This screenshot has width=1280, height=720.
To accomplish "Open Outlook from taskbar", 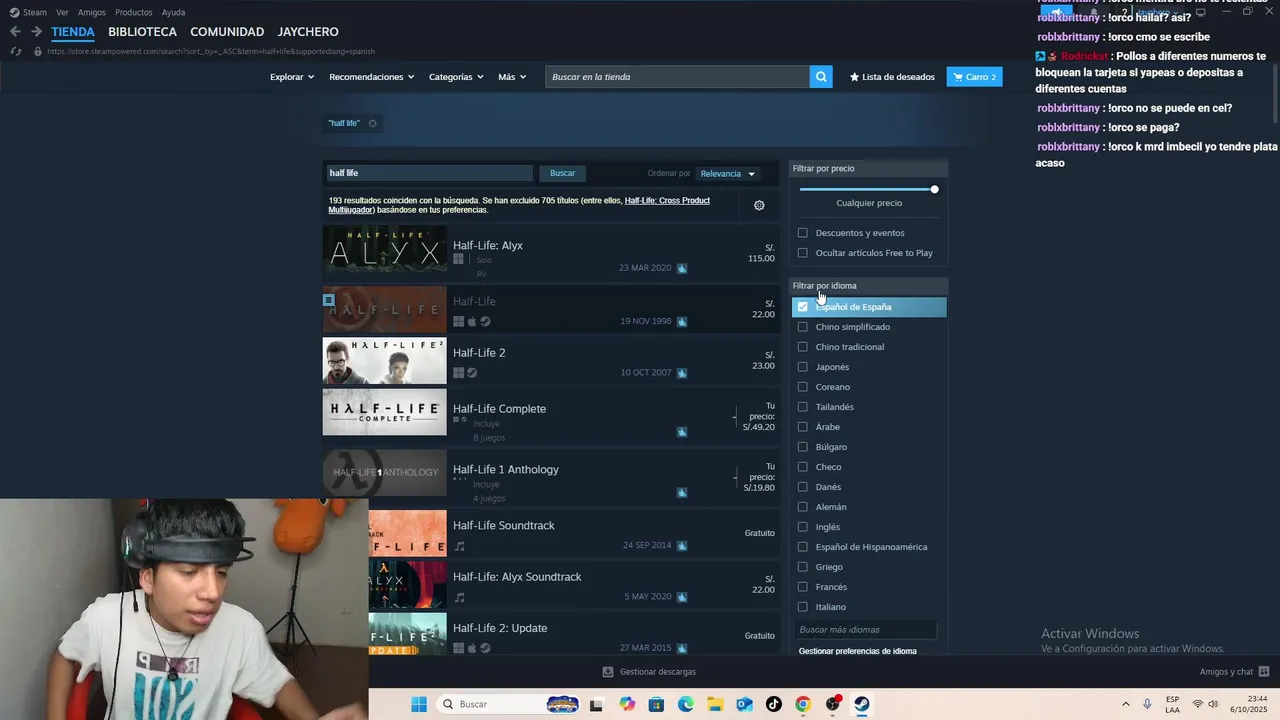I will point(744,704).
